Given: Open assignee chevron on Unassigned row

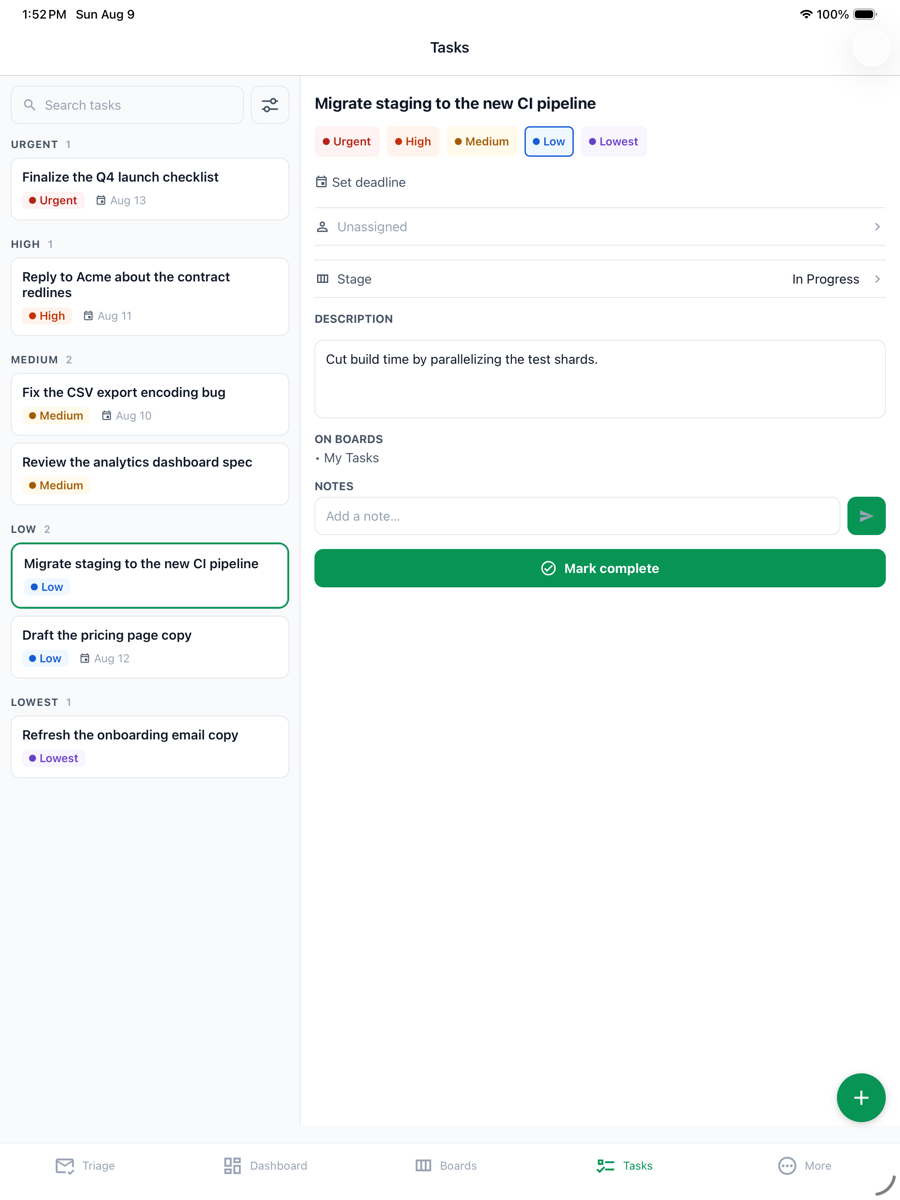Looking at the screenshot, I should tap(877, 227).
